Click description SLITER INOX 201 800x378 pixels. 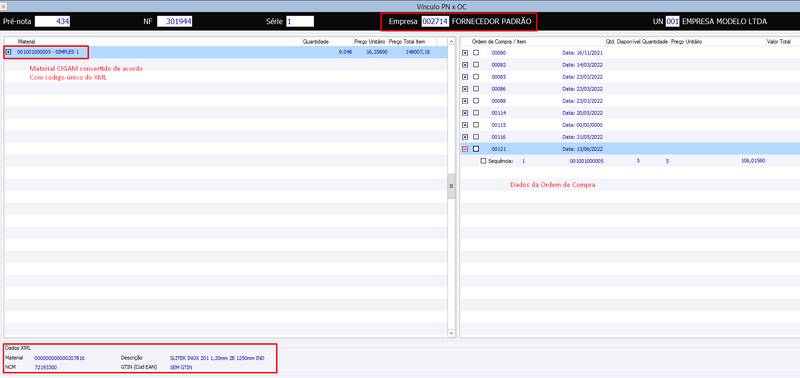point(217,358)
